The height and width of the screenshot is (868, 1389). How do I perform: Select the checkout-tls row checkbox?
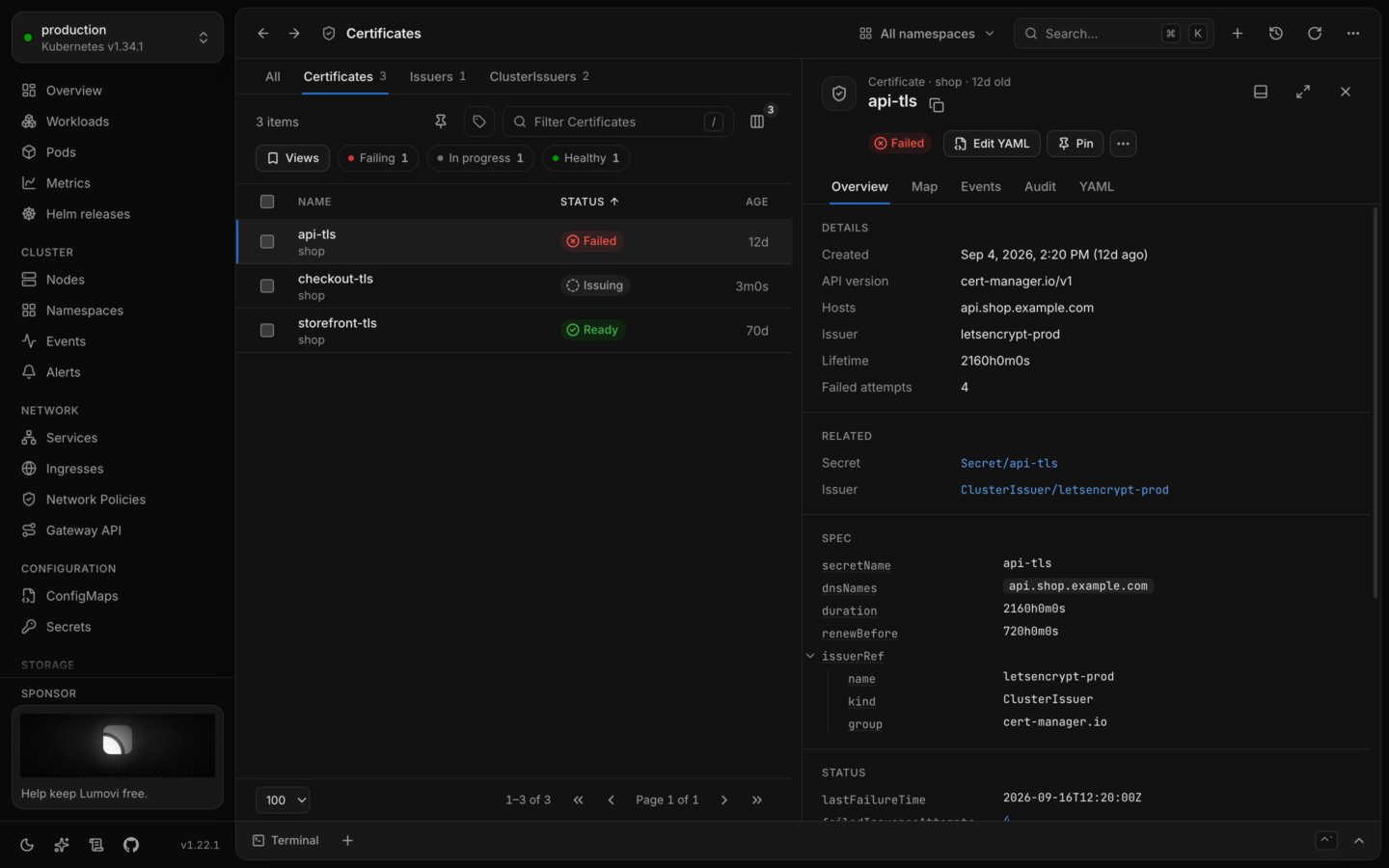[x=267, y=285]
